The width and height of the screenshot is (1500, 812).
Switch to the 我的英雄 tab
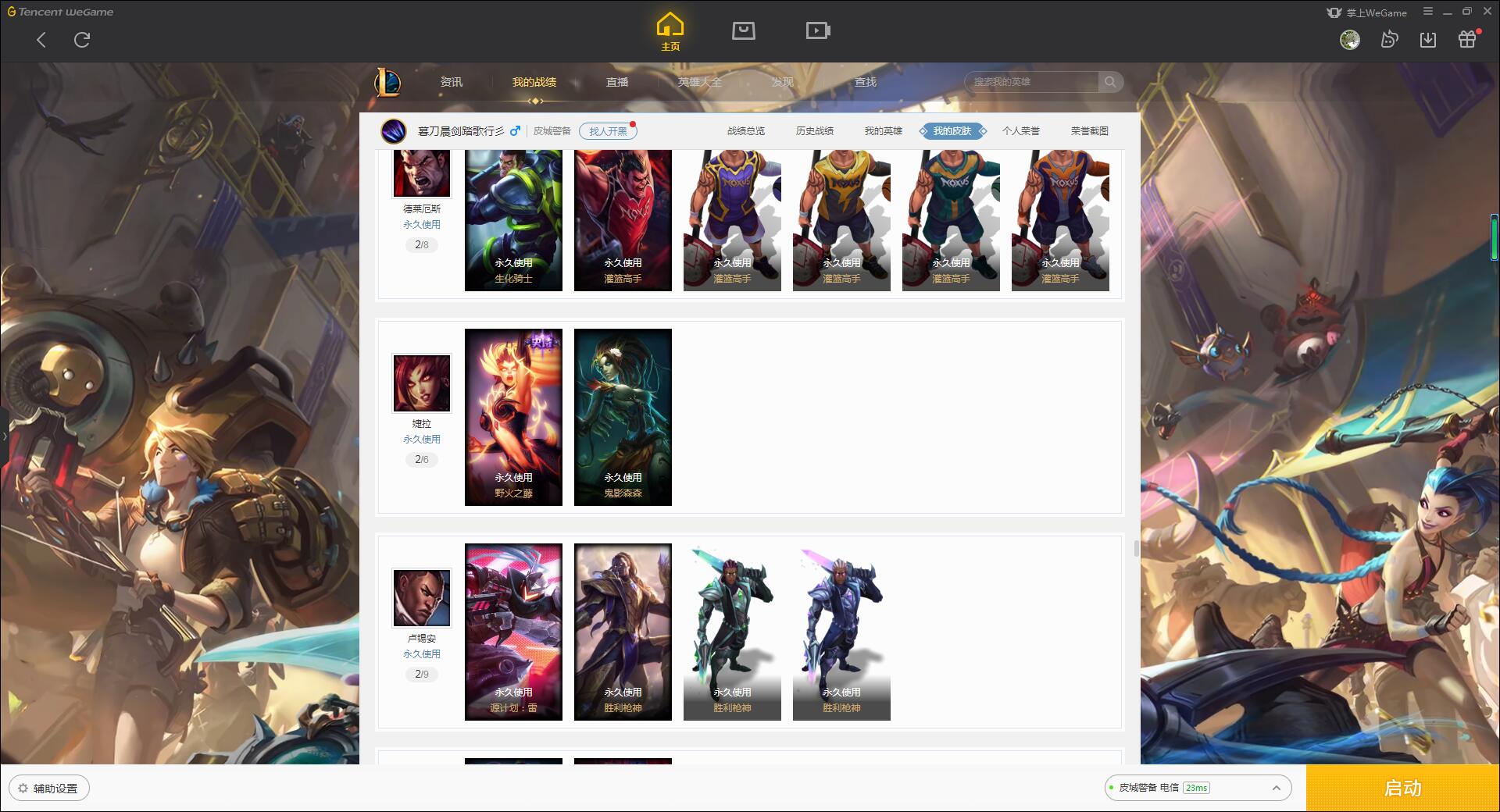click(884, 131)
